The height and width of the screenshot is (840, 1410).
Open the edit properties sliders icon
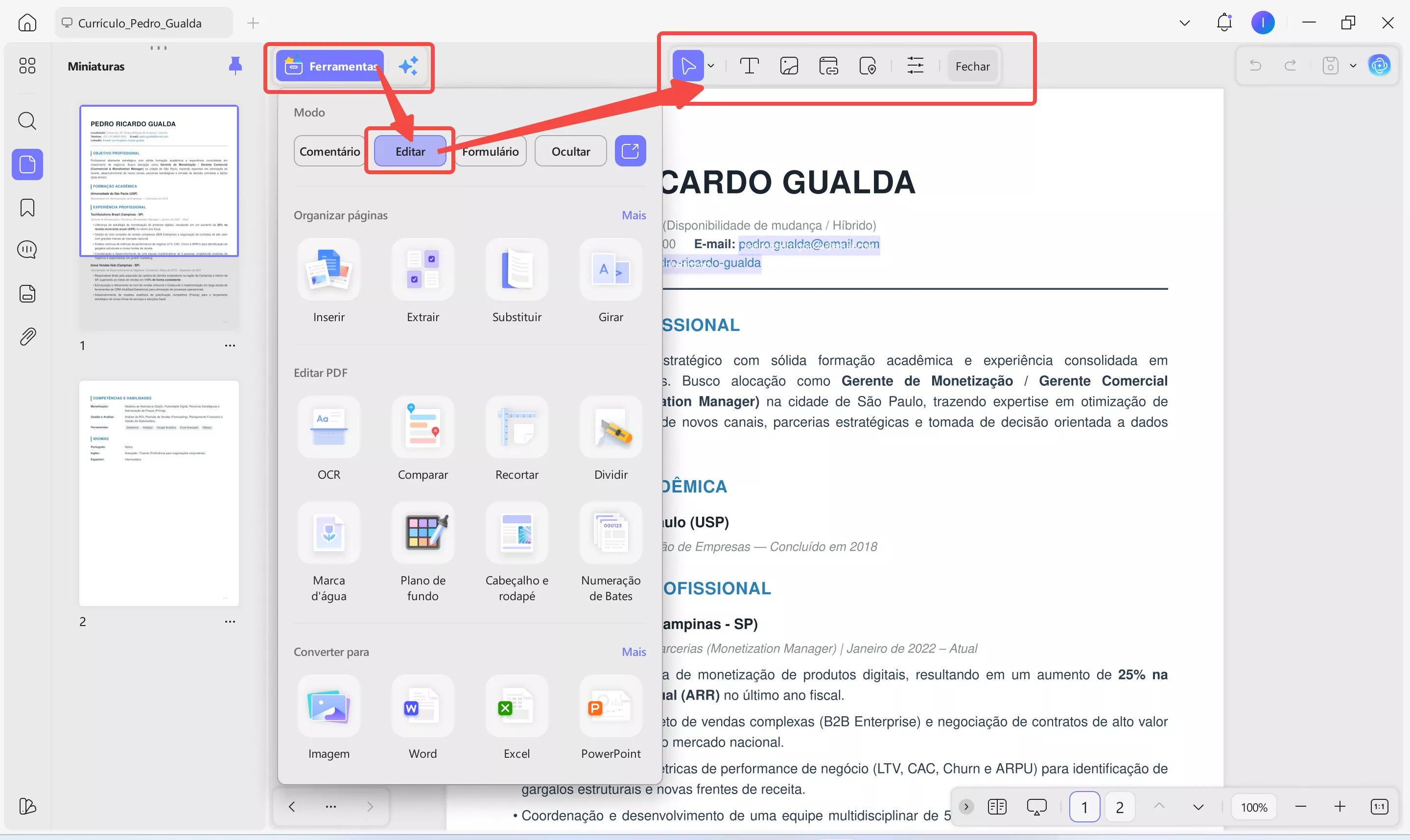click(915, 66)
